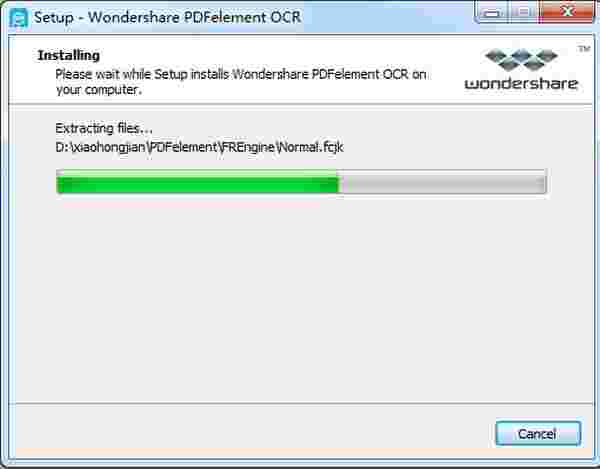Open the Setup icon in the title bar
Image resolution: width=600 pixels, height=469 pixels.
(18, 18)
